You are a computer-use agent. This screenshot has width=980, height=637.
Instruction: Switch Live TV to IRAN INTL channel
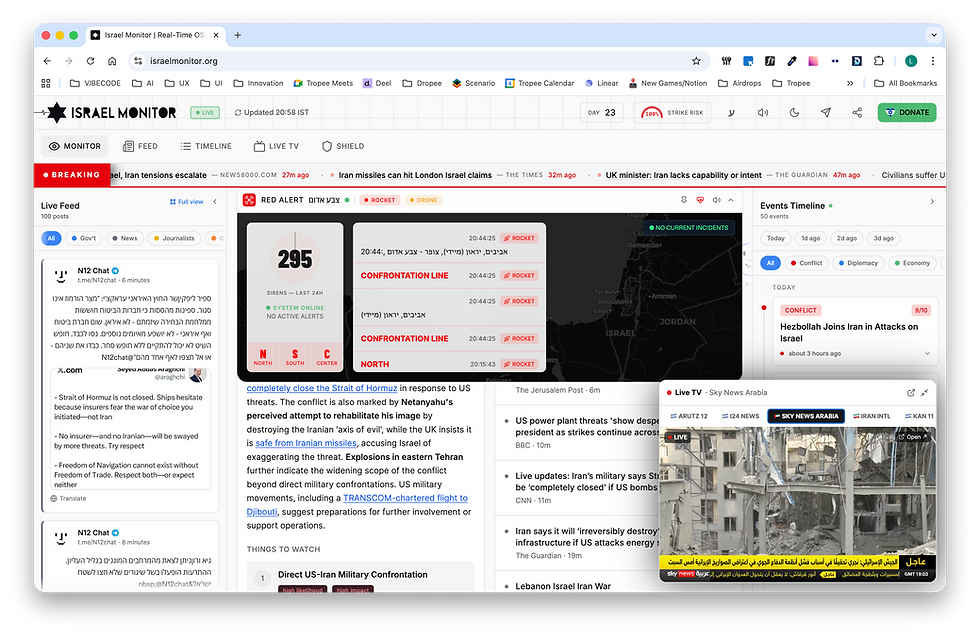[871, 416]
